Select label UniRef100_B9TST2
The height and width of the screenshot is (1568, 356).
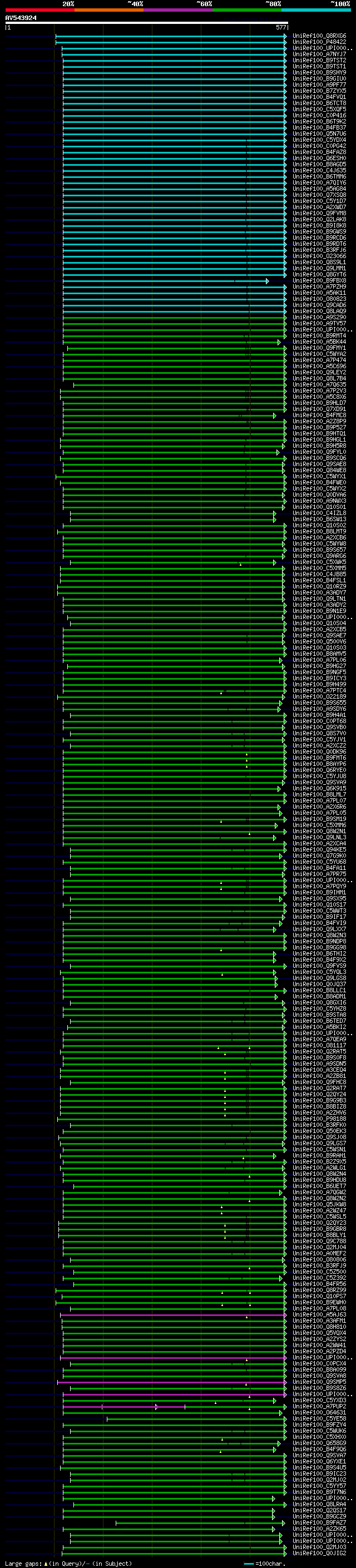[x=319, y=60]
